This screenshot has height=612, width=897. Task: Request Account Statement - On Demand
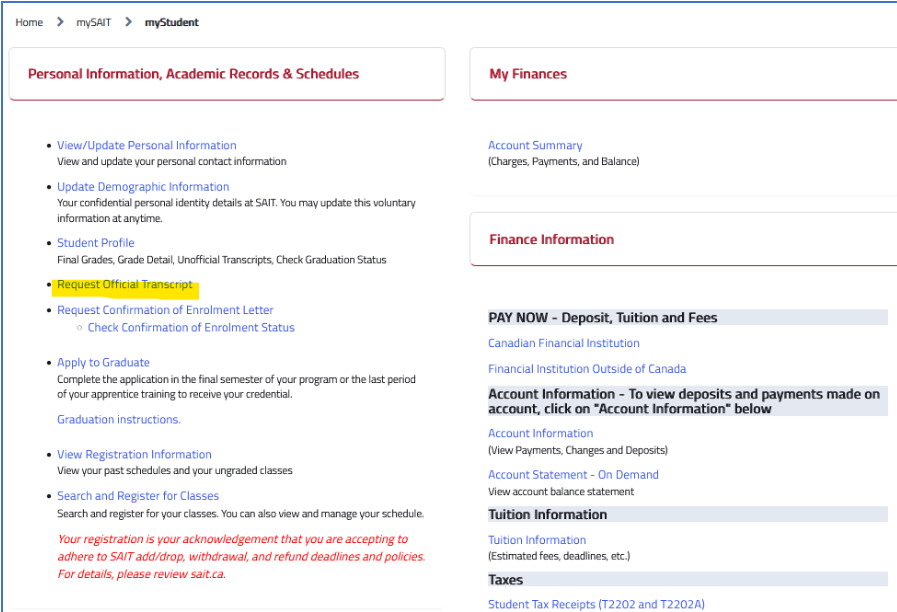click(572, 474)
